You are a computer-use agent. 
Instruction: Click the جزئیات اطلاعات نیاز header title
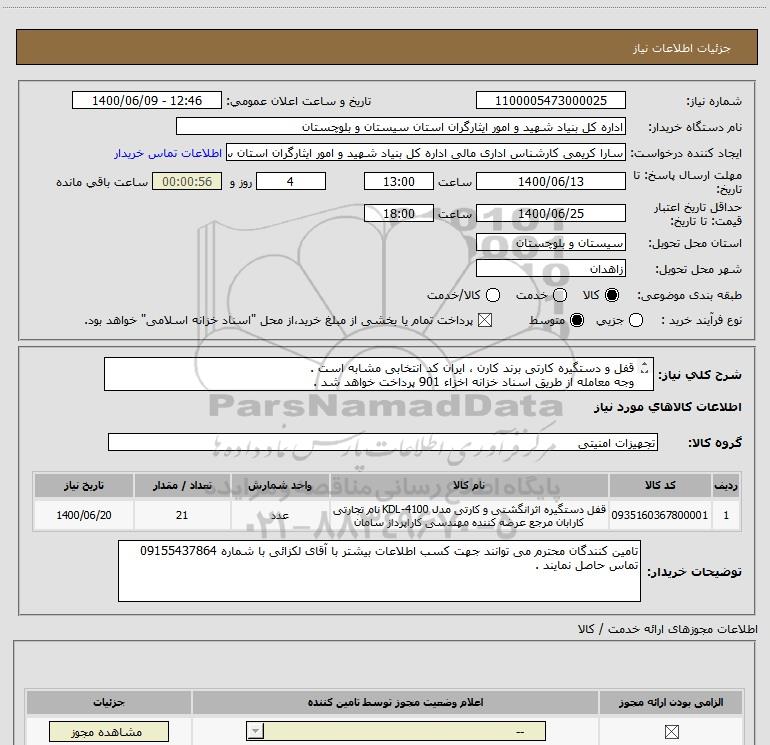pyautogui.click(x=682, y=48)
